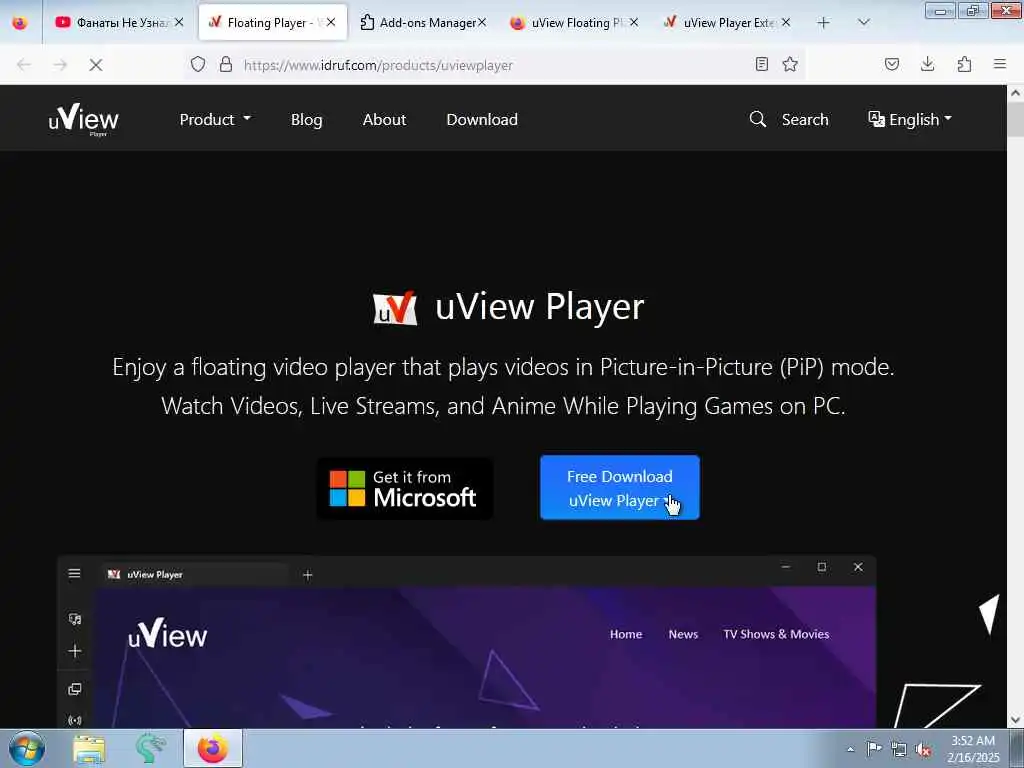Click page scrollbar up arrow
The height and width of the screenshot is (768, 1024).
1016,93
